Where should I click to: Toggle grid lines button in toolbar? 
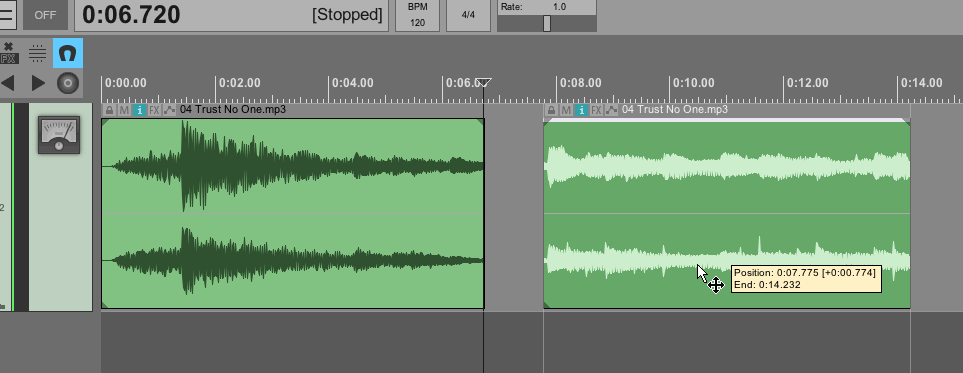[37, 53]
